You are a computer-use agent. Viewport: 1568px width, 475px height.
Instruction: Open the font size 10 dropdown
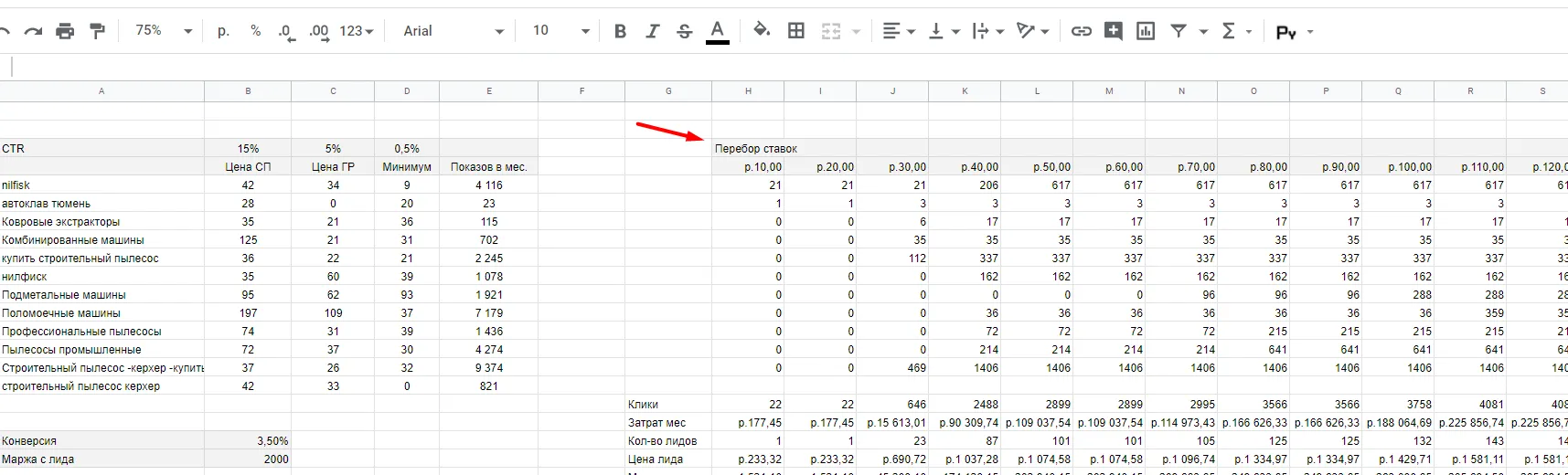560,31
